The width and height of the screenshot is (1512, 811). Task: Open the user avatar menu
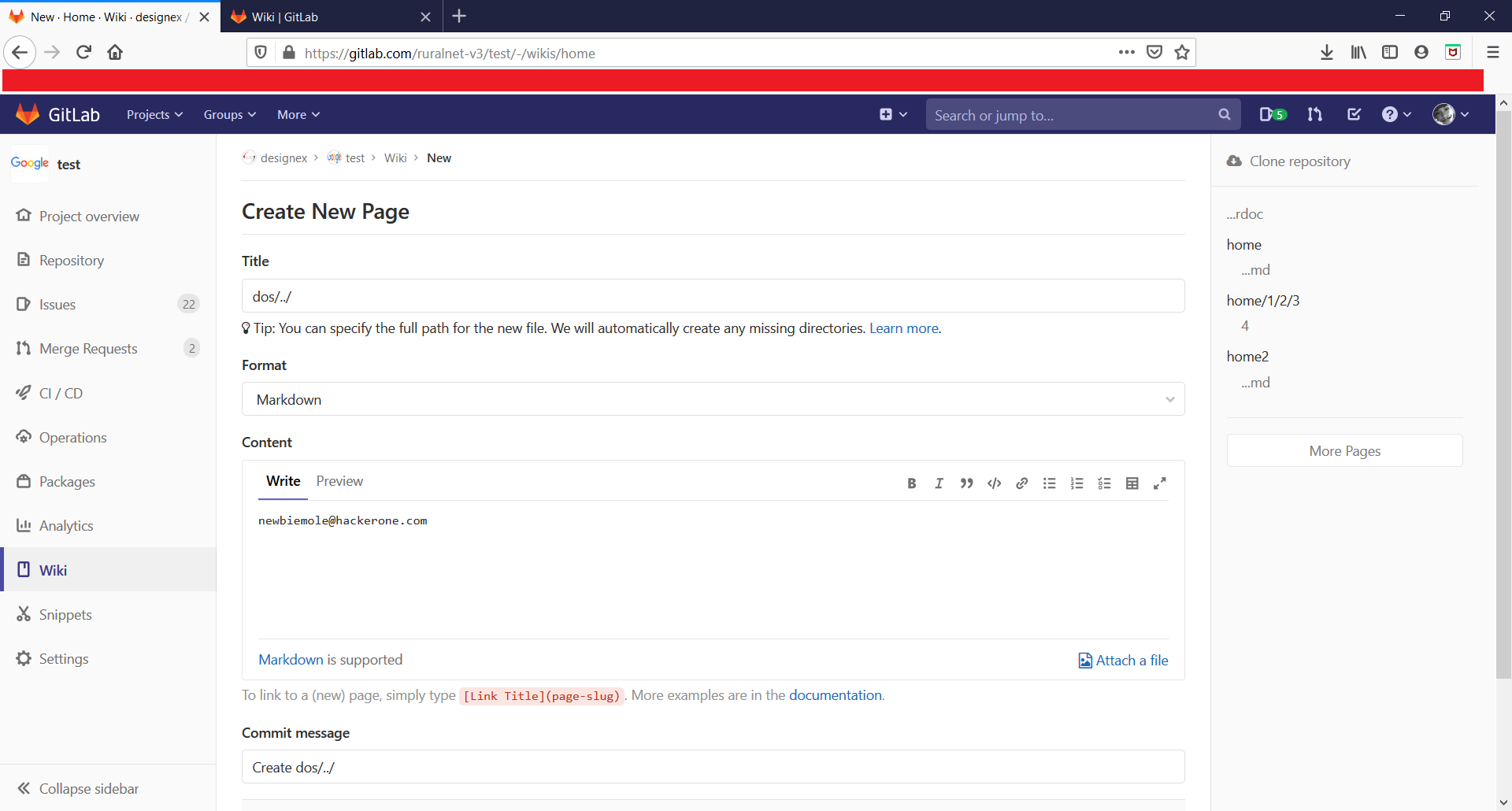(x=1451, y=115)
